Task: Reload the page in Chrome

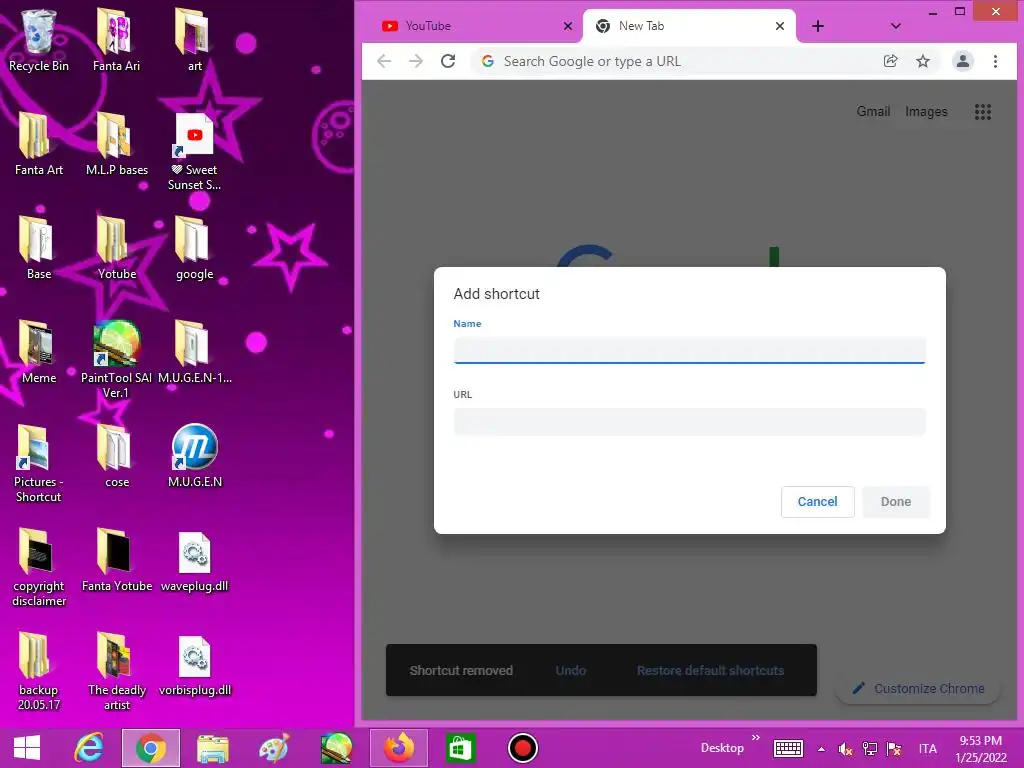Action: pos(448,61)
